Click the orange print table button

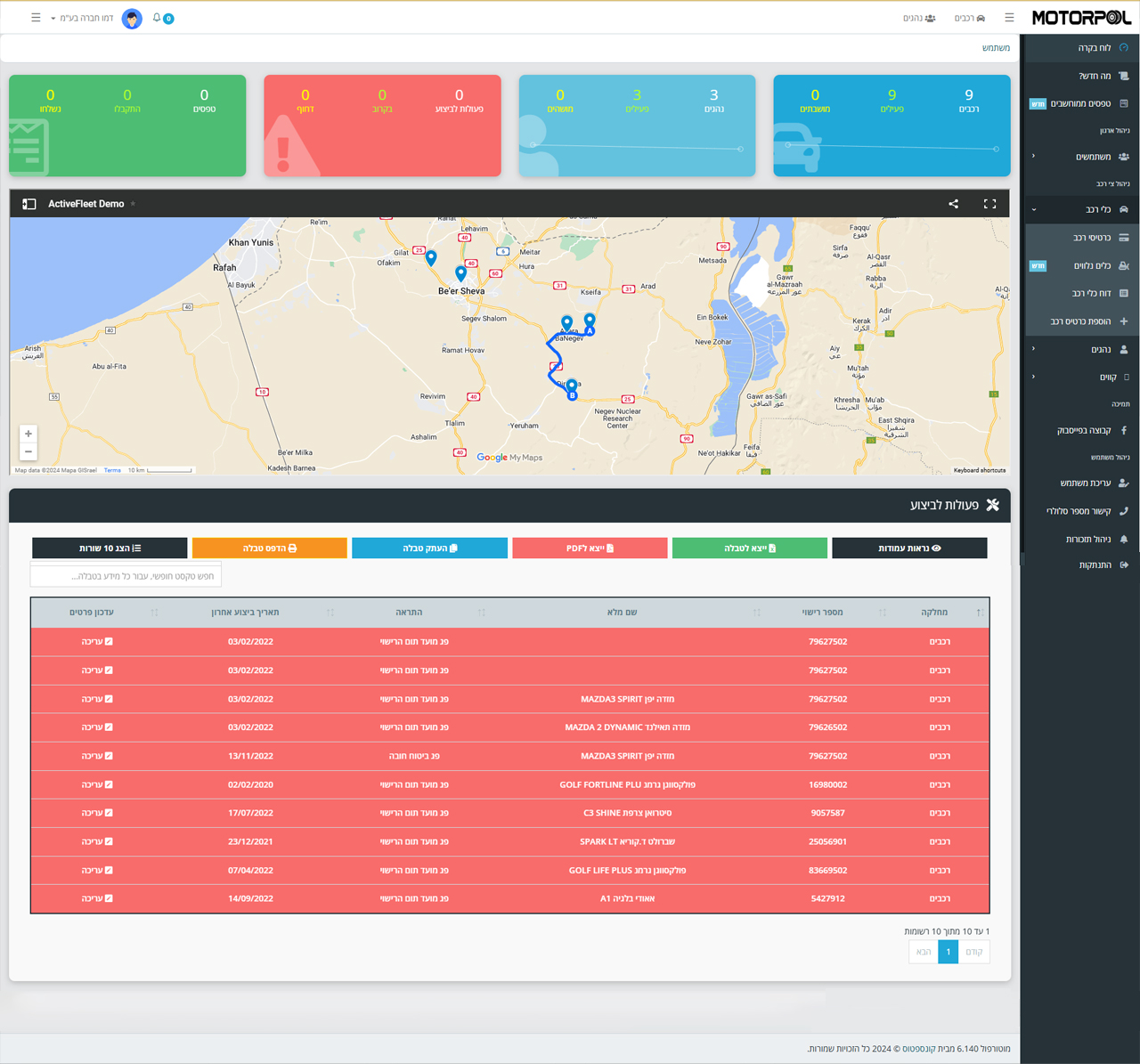(269, 548)
